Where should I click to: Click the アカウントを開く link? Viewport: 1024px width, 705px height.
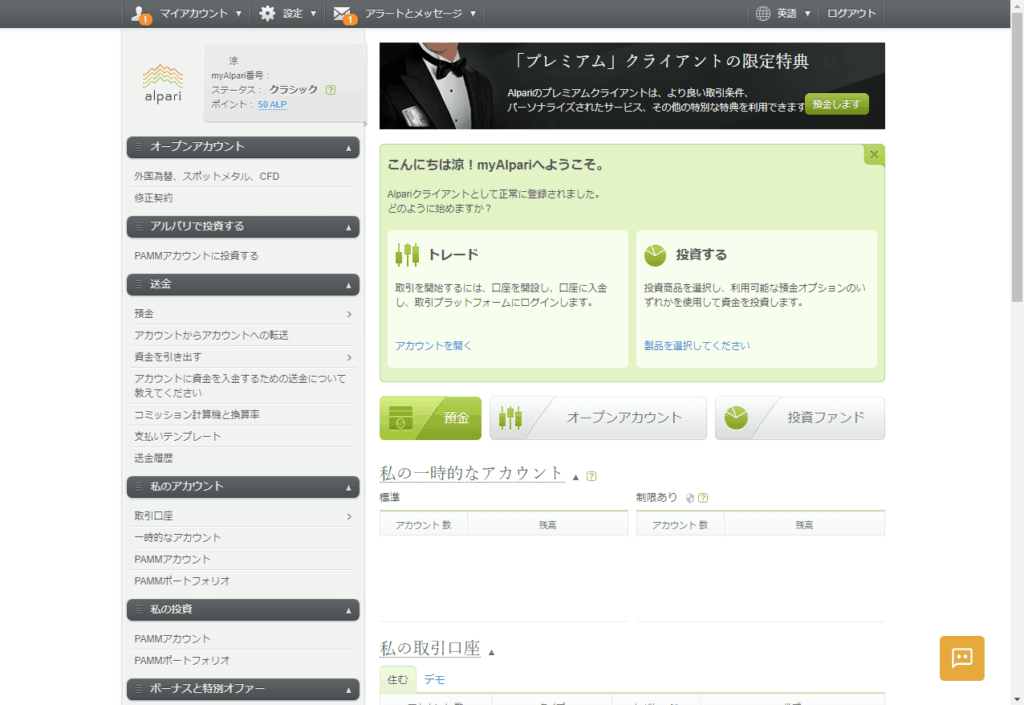[433, 346]
